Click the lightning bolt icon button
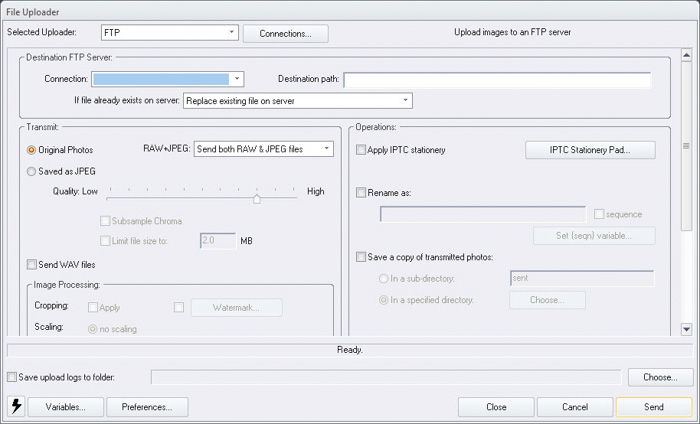Viewport: 700px width, 424px height. tap(16, 406)
